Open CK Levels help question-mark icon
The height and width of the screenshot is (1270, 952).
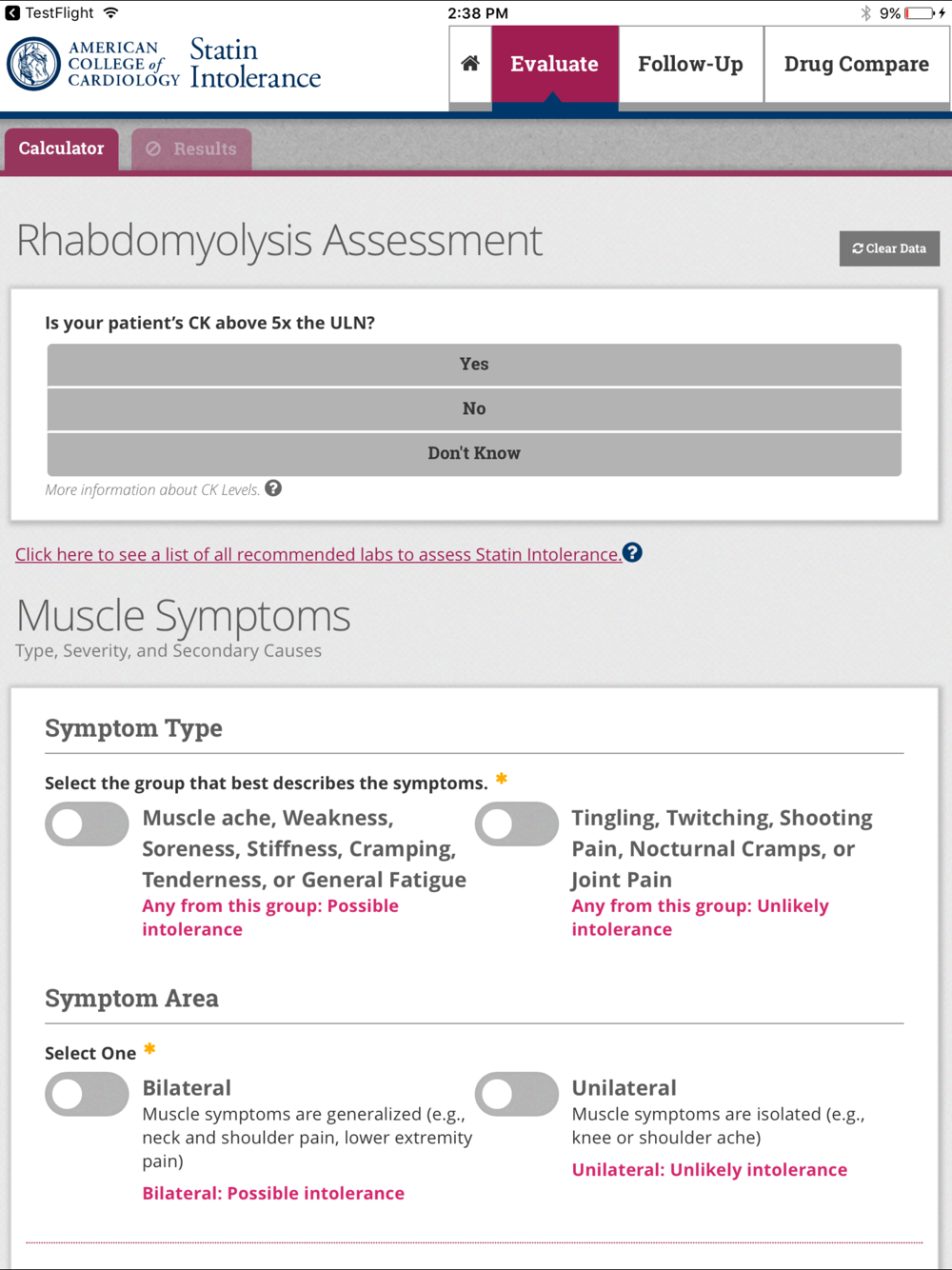(273, 488)
